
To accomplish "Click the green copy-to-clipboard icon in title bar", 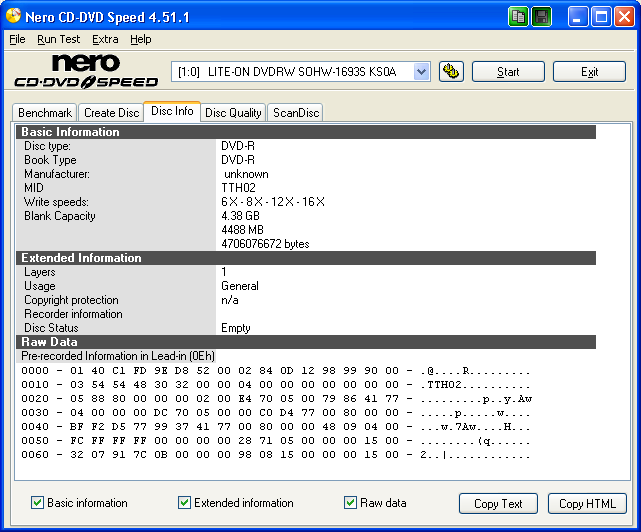I will (x=519, y=16).
